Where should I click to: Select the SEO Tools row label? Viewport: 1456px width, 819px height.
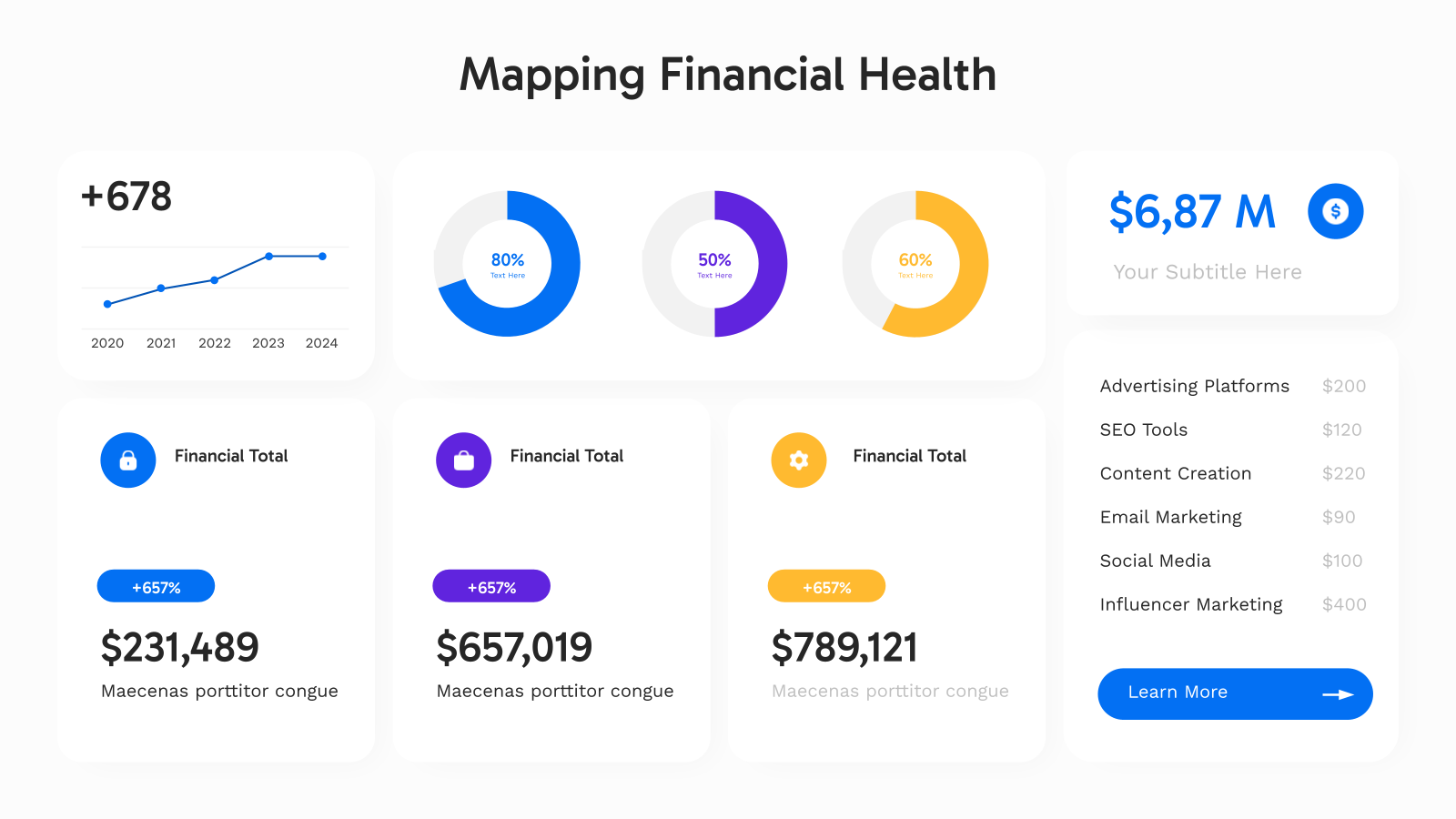(x=1144, y=430)
